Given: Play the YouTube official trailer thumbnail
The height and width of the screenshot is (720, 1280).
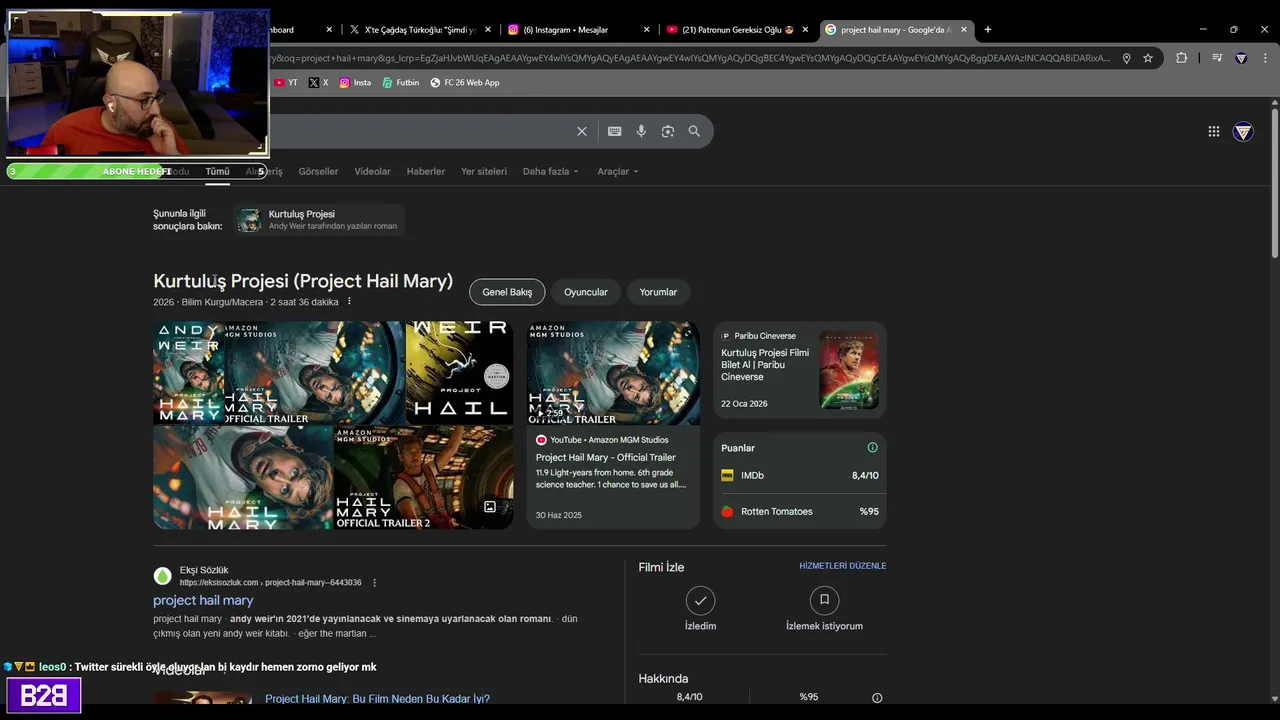Looking at the screenshot, I should click(613, 373).
